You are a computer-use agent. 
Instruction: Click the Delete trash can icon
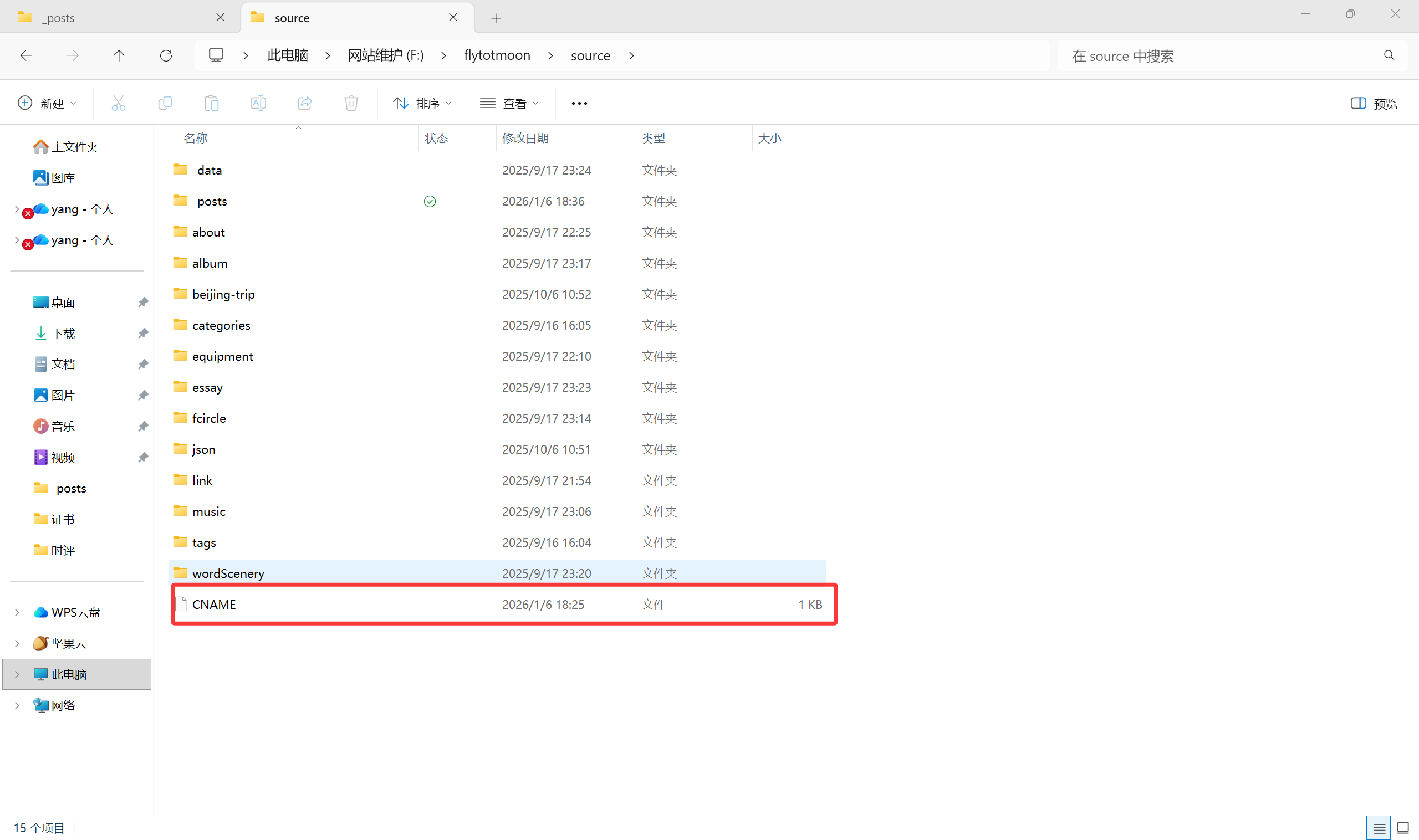(x=351, y=103)
